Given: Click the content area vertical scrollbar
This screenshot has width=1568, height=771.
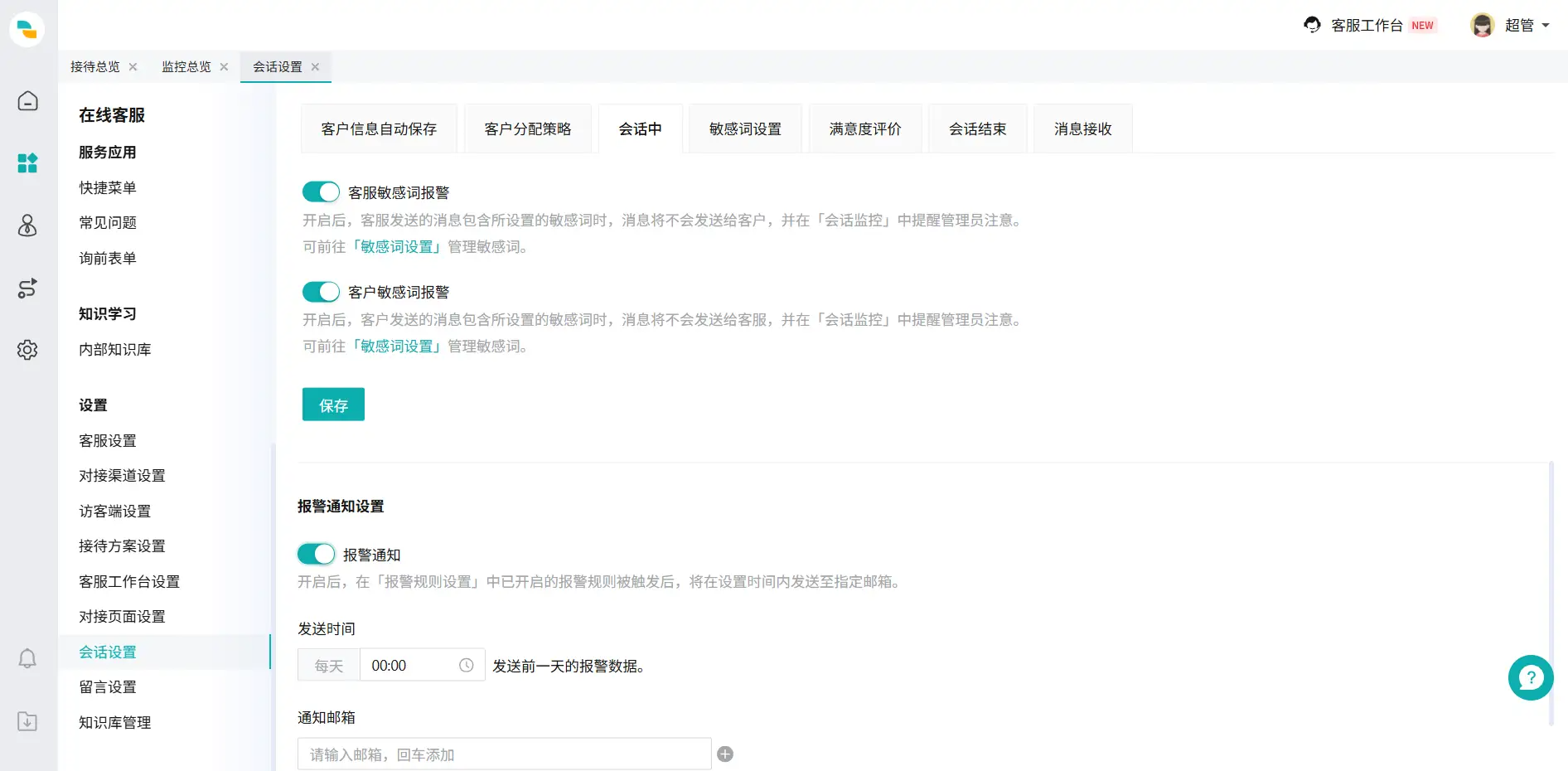Looking at the screenshot, I should point(1551,594).
